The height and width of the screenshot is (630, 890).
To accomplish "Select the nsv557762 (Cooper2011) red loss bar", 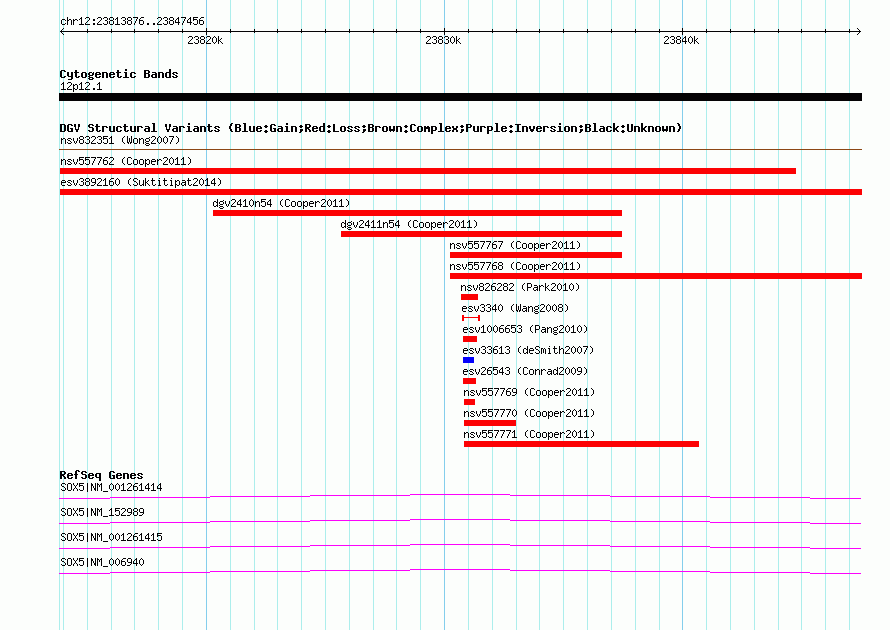I will click(427, 171).
